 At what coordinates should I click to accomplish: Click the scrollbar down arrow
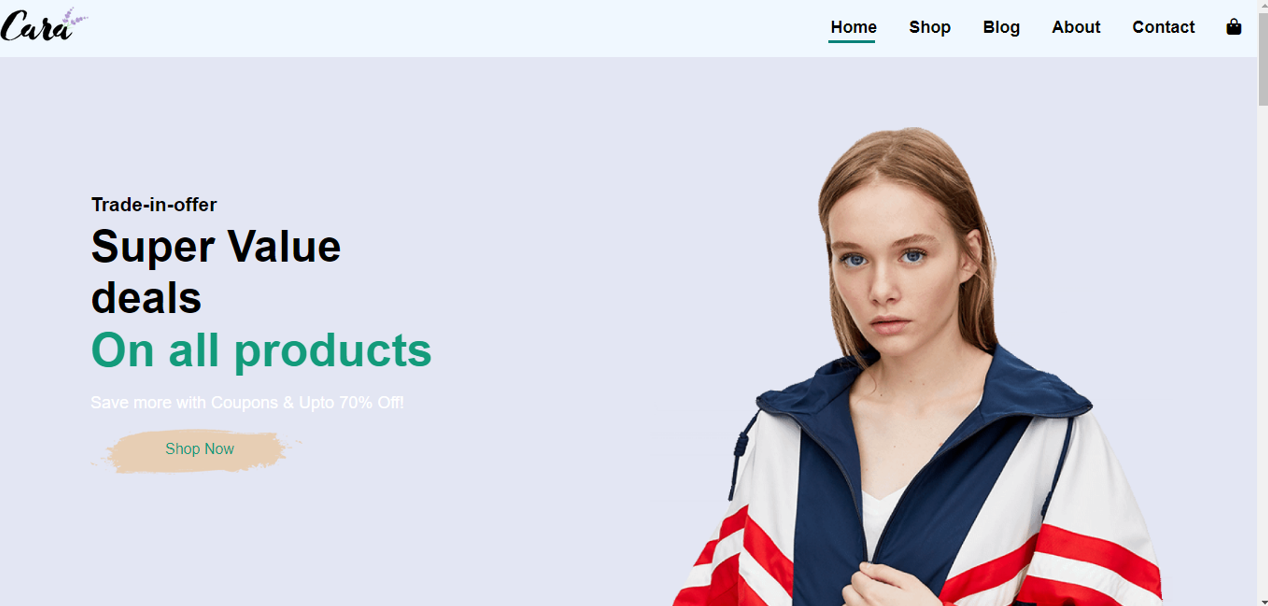[x=1262, y=599]
